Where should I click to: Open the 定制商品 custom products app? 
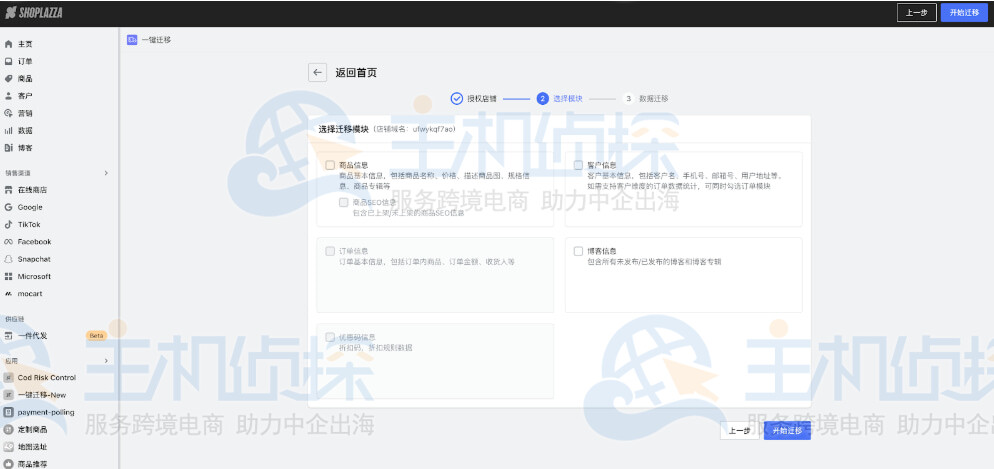32,429
